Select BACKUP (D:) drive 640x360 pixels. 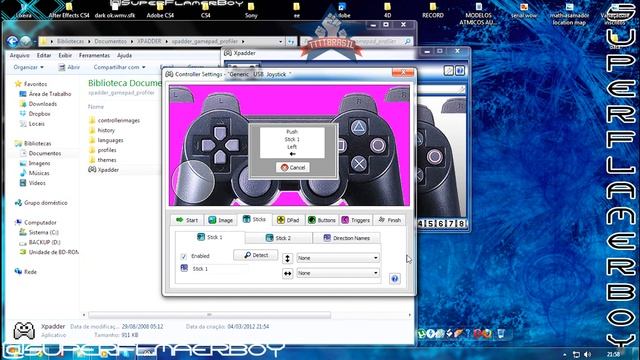click(40, 242)
